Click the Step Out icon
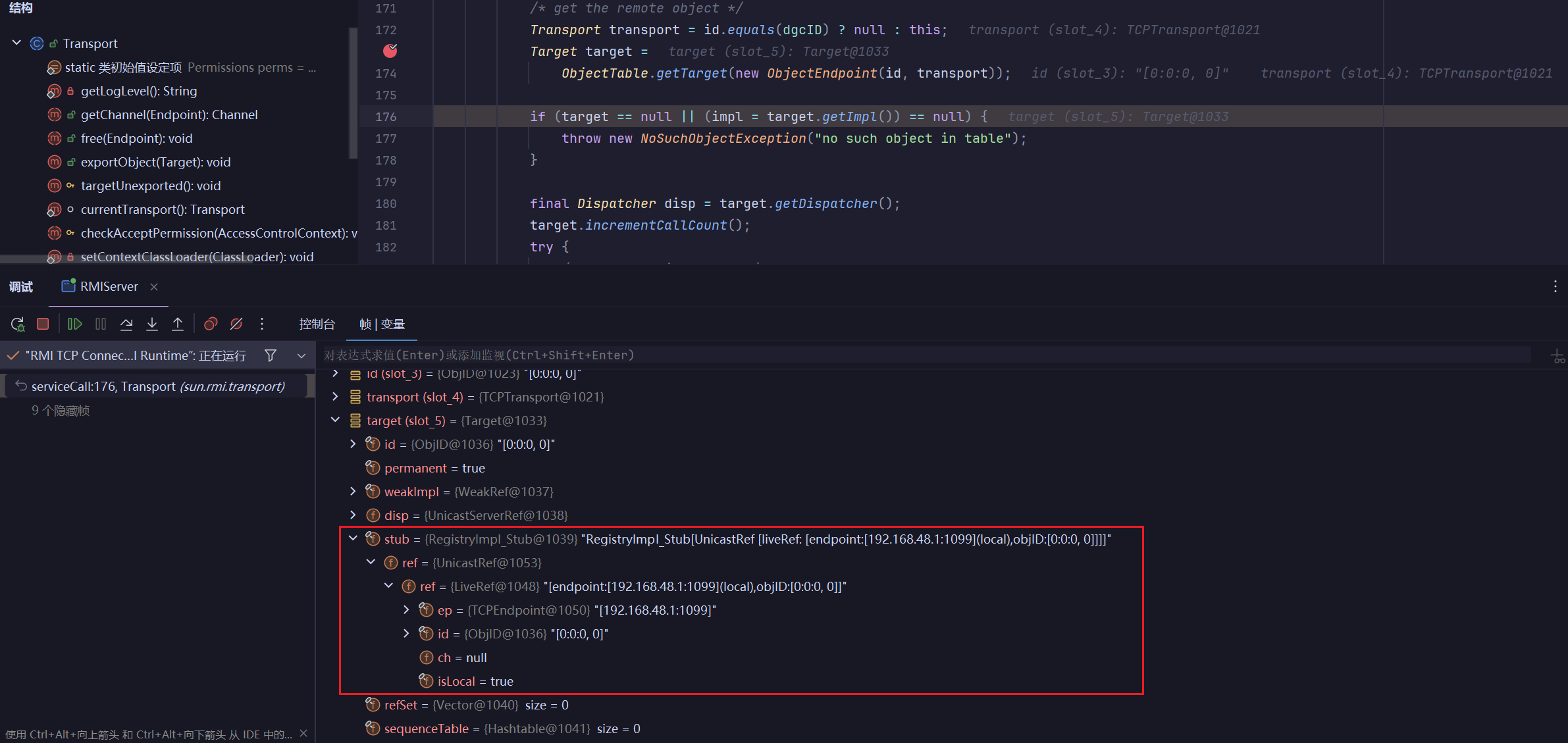 (x=178, y=324)
